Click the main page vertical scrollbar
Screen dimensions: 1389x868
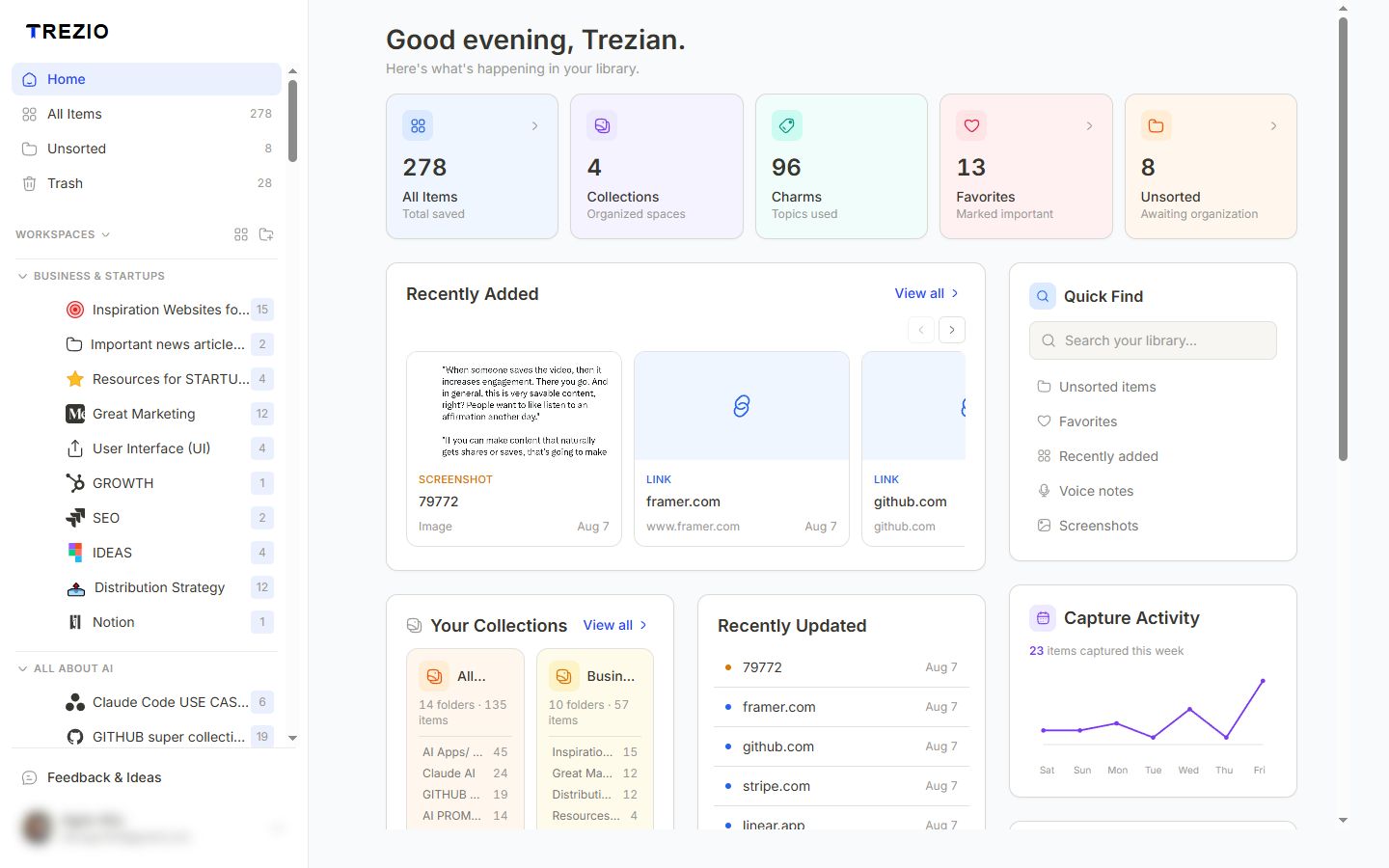tap(1343, 239)
